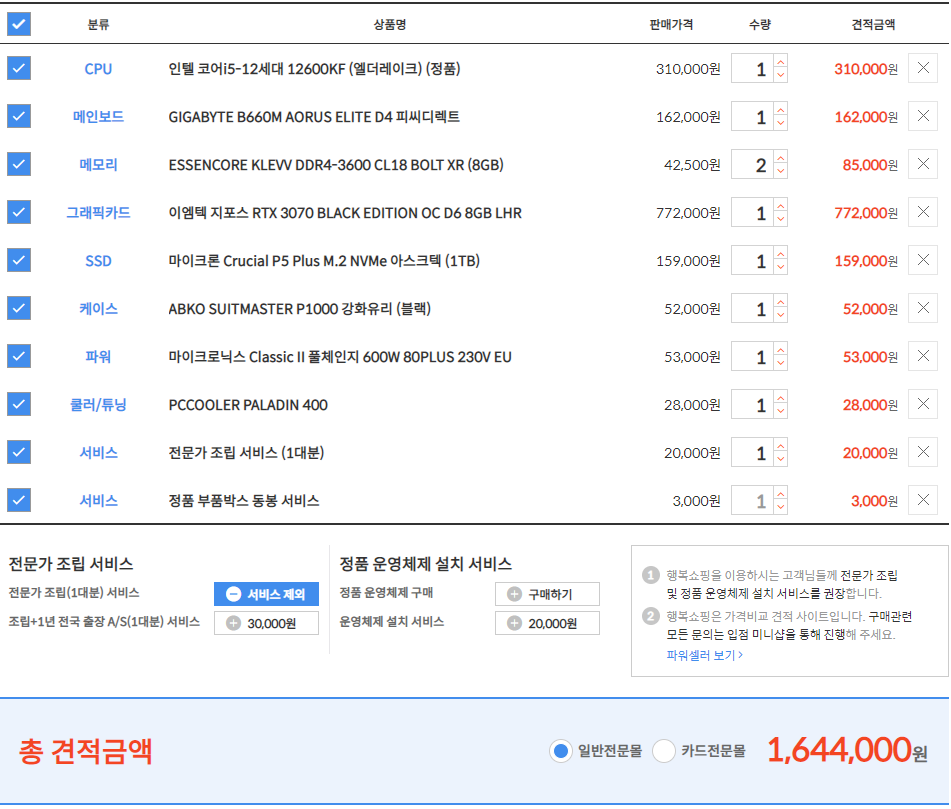Remove the 쿨러/튜닝 row with X icon
This screenshot has height=809, width=951.
tap(922, 403)
